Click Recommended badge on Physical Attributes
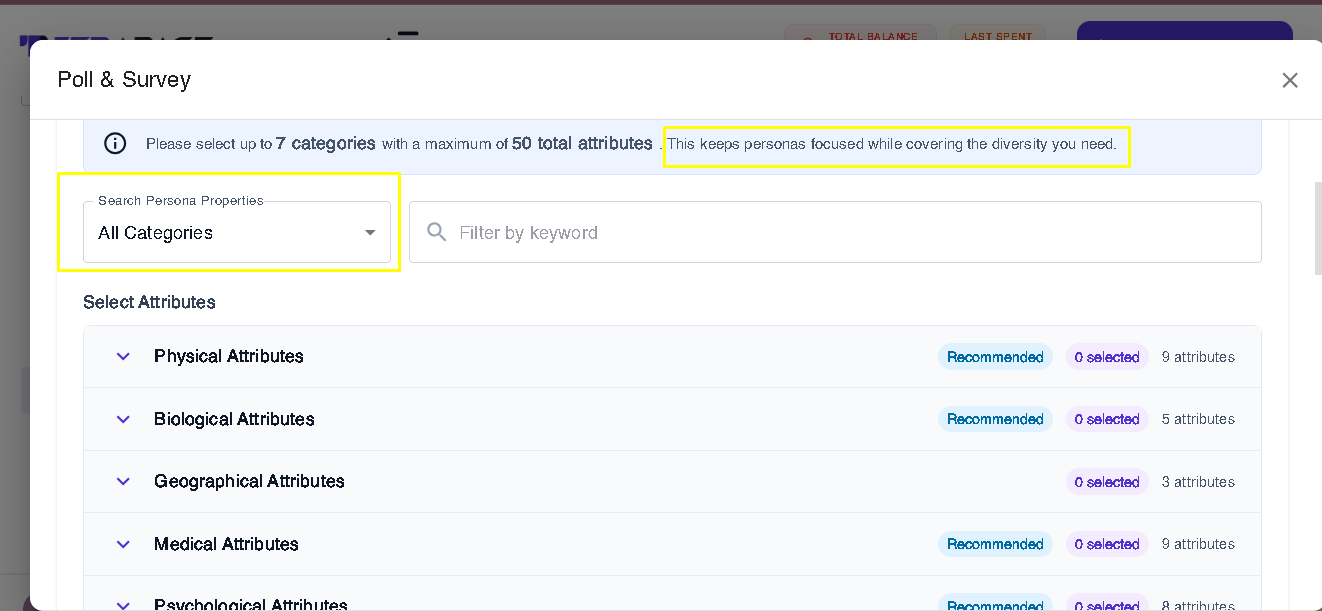Image resolution: width=1322 pixels, height=611 pixels. [x=995, y=357]
